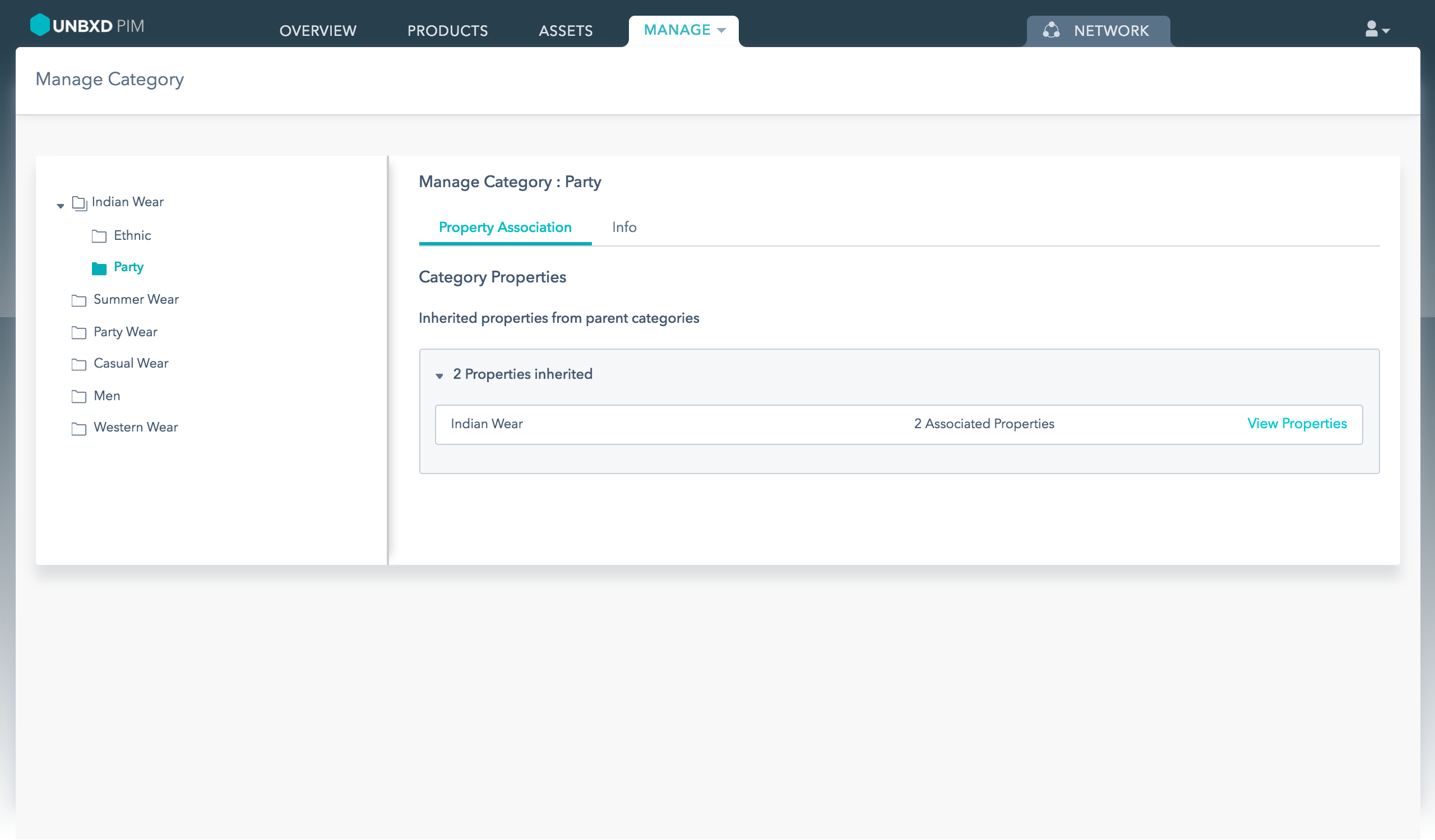
Task: Click 'Indian Wear' in inherited properties row
Action: 487,424
